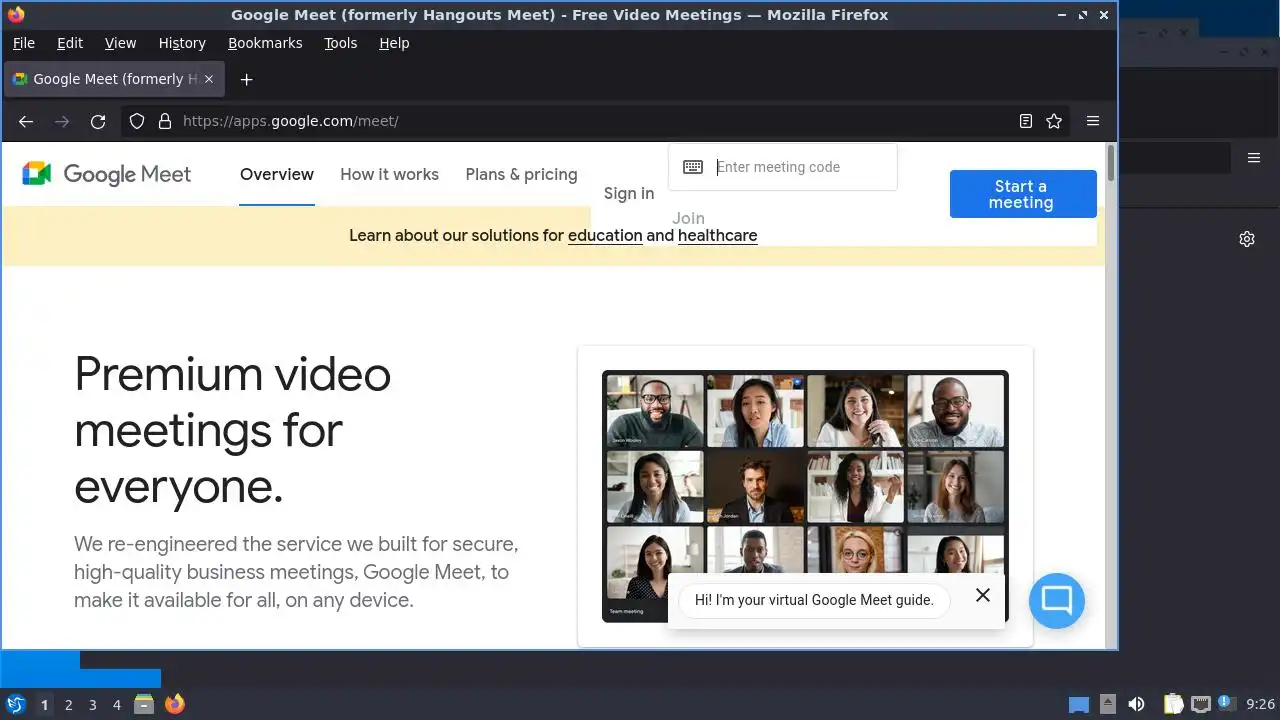Open the Tools menu

[x=340, y=43]
